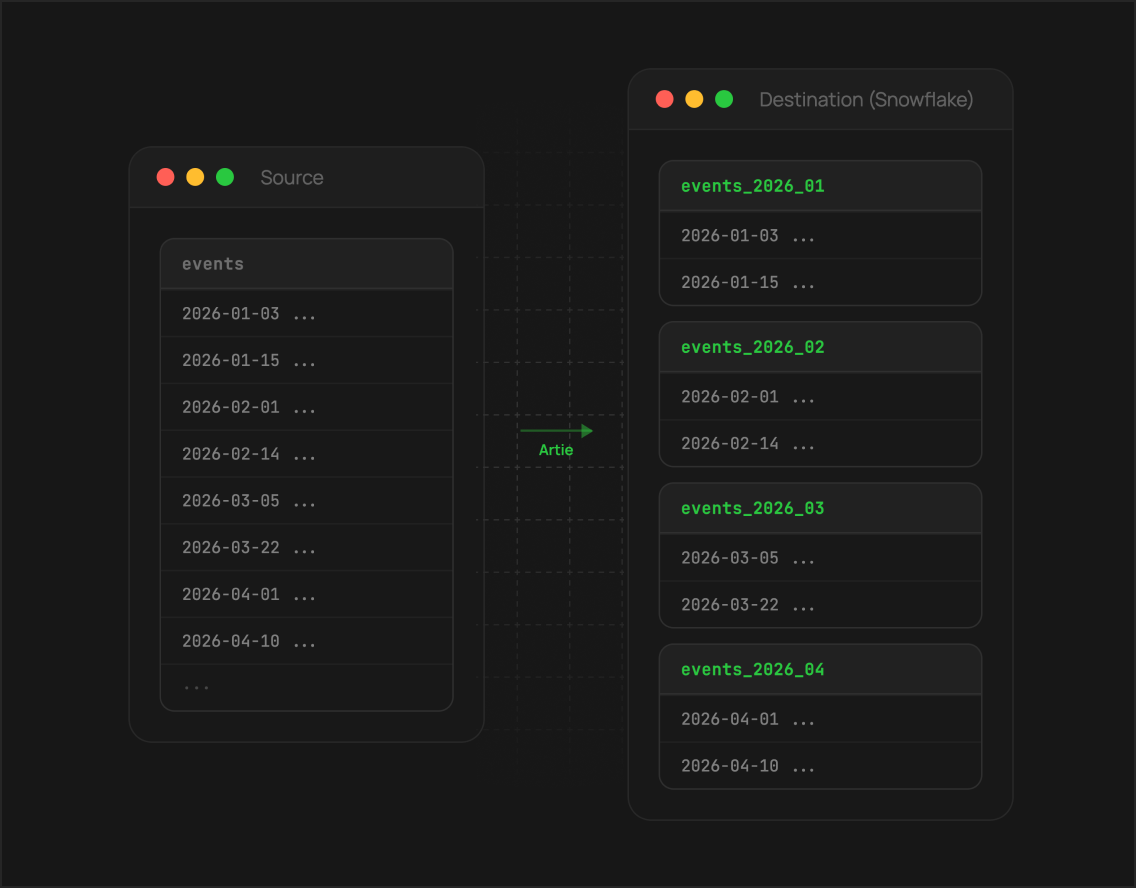The width and height of the screenshot is (1136, 888).
Task: Select 2026-03-05 row in events_2026_03
Action: (820, 558)
